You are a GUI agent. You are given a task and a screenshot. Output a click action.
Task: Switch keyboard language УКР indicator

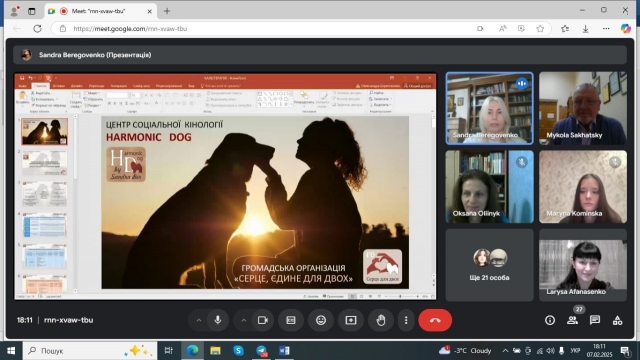pyautogui.click(x=575, y=351)
